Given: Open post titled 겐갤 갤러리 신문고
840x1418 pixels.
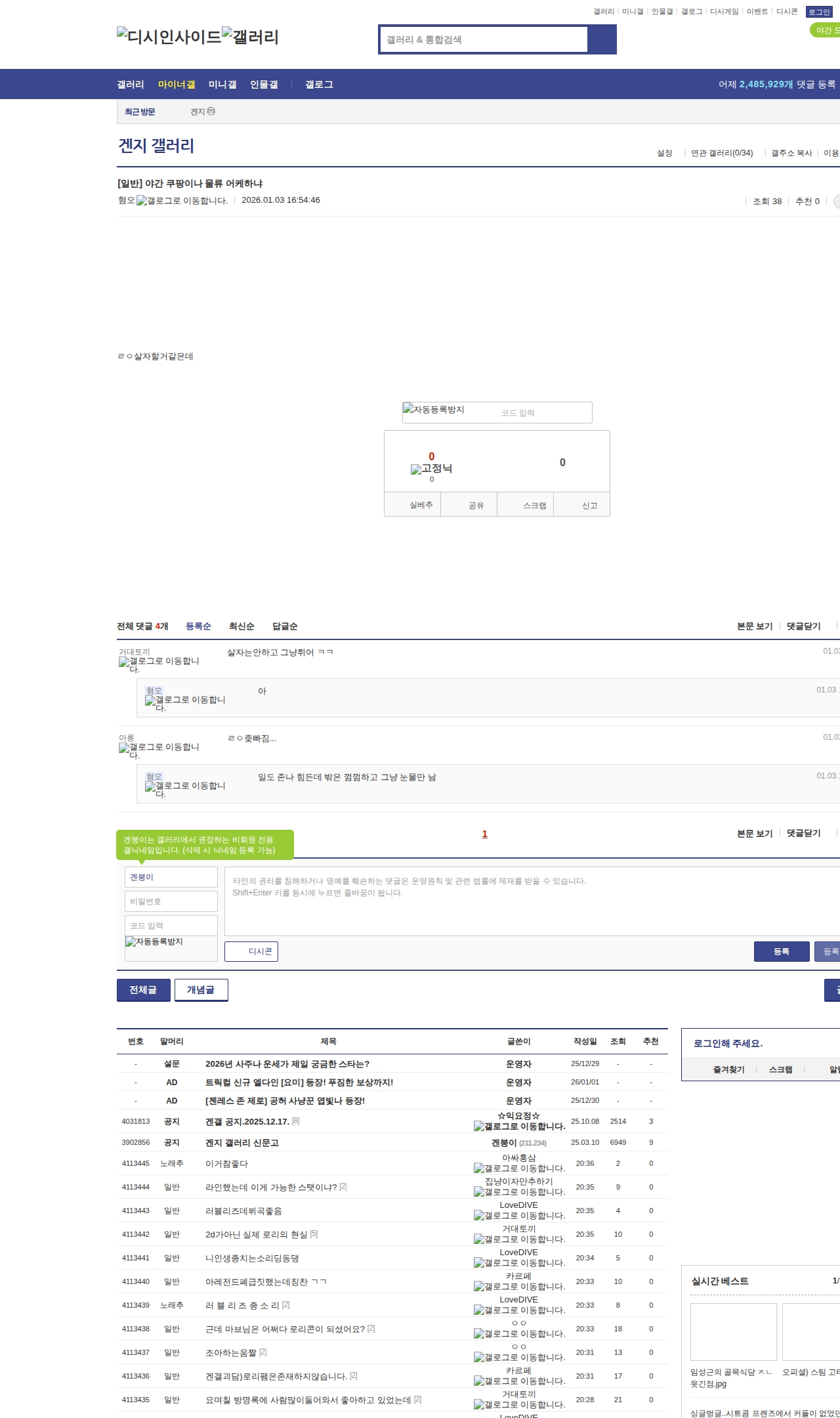Looking at the screenshot, I should point(242,1143).
